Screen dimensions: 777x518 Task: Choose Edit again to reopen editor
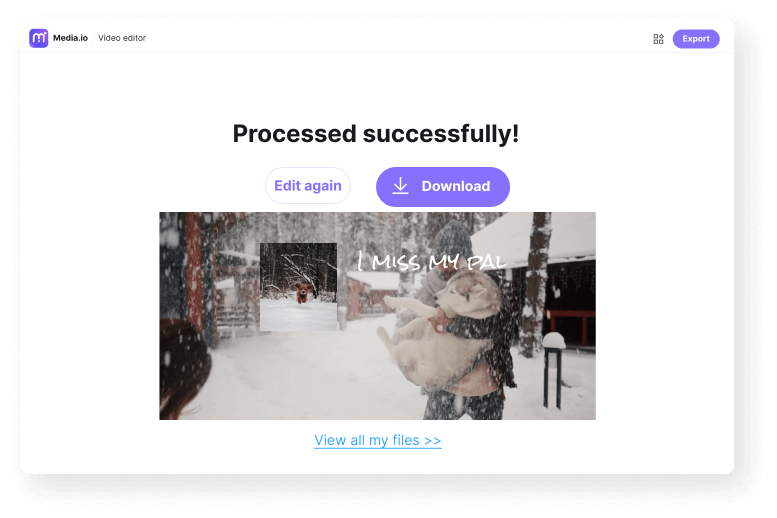[308, 186]
